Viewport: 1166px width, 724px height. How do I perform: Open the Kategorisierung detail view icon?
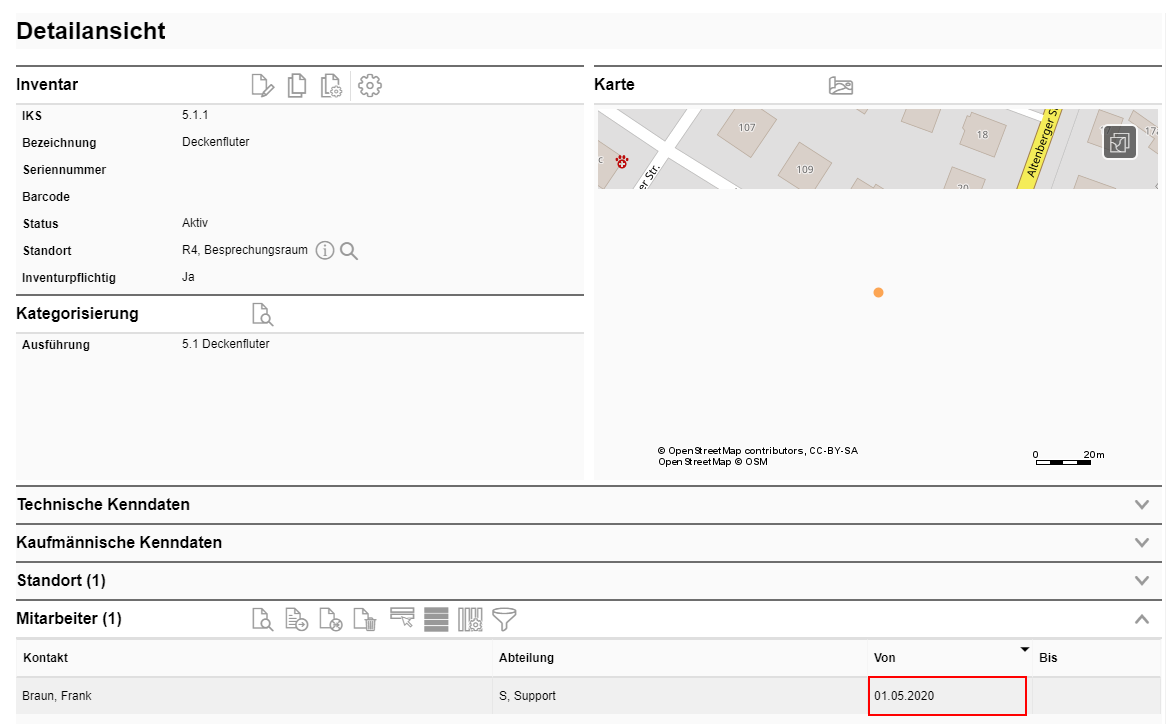coord(262,314)
